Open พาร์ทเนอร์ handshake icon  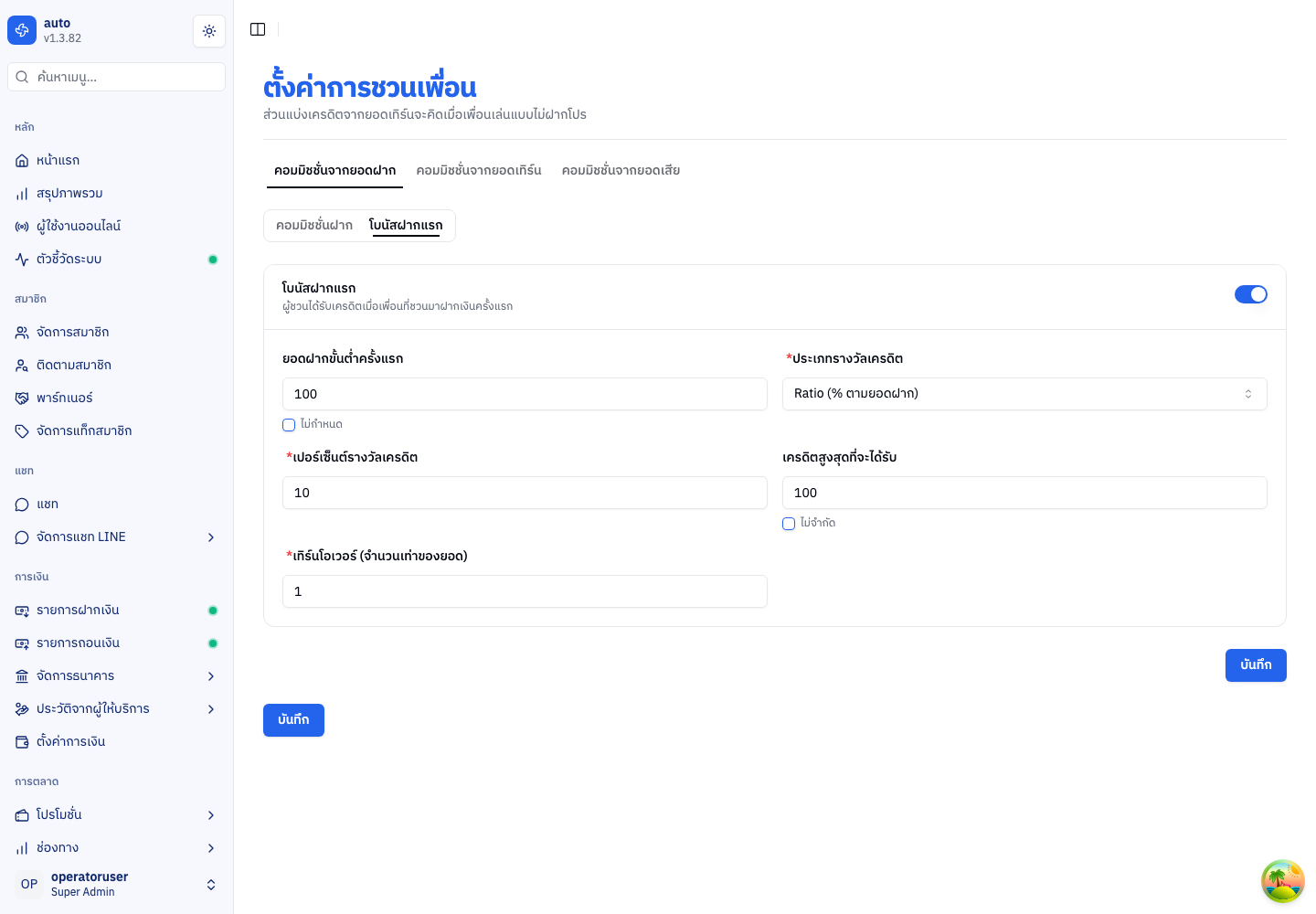pyautogui.click(x=22, y=399)
